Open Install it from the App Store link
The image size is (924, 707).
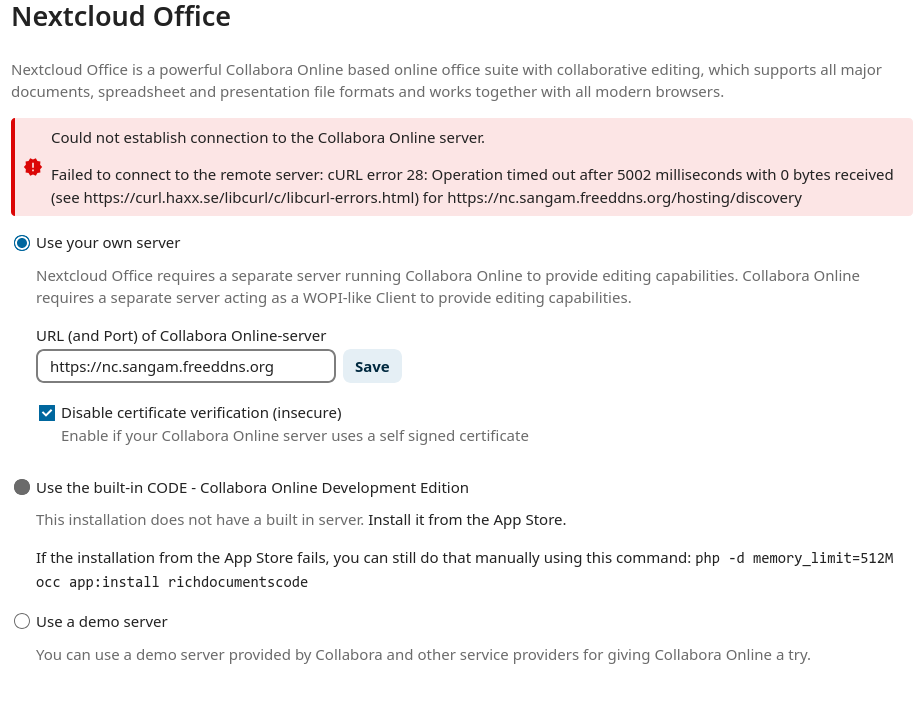pyautogui.click(x=466, y=519)
